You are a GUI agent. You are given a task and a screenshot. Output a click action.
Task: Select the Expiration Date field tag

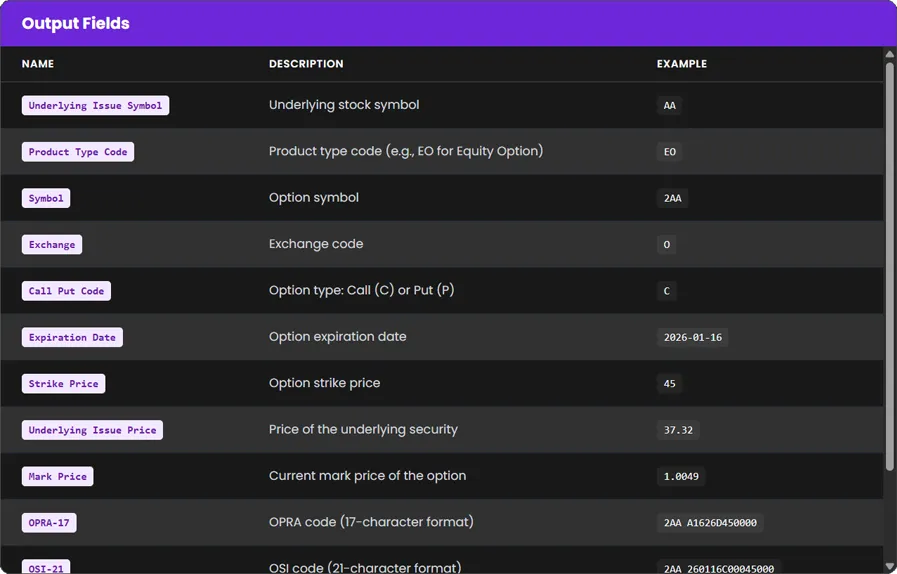coord(72,337)
